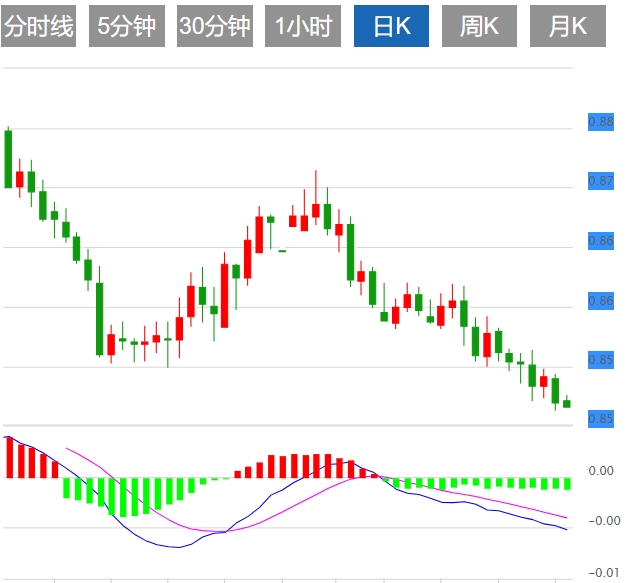Open the 1小时 chart tab
Image resolution: width=639 pixels, height=583 pixels.
click(x=303, y=26)
